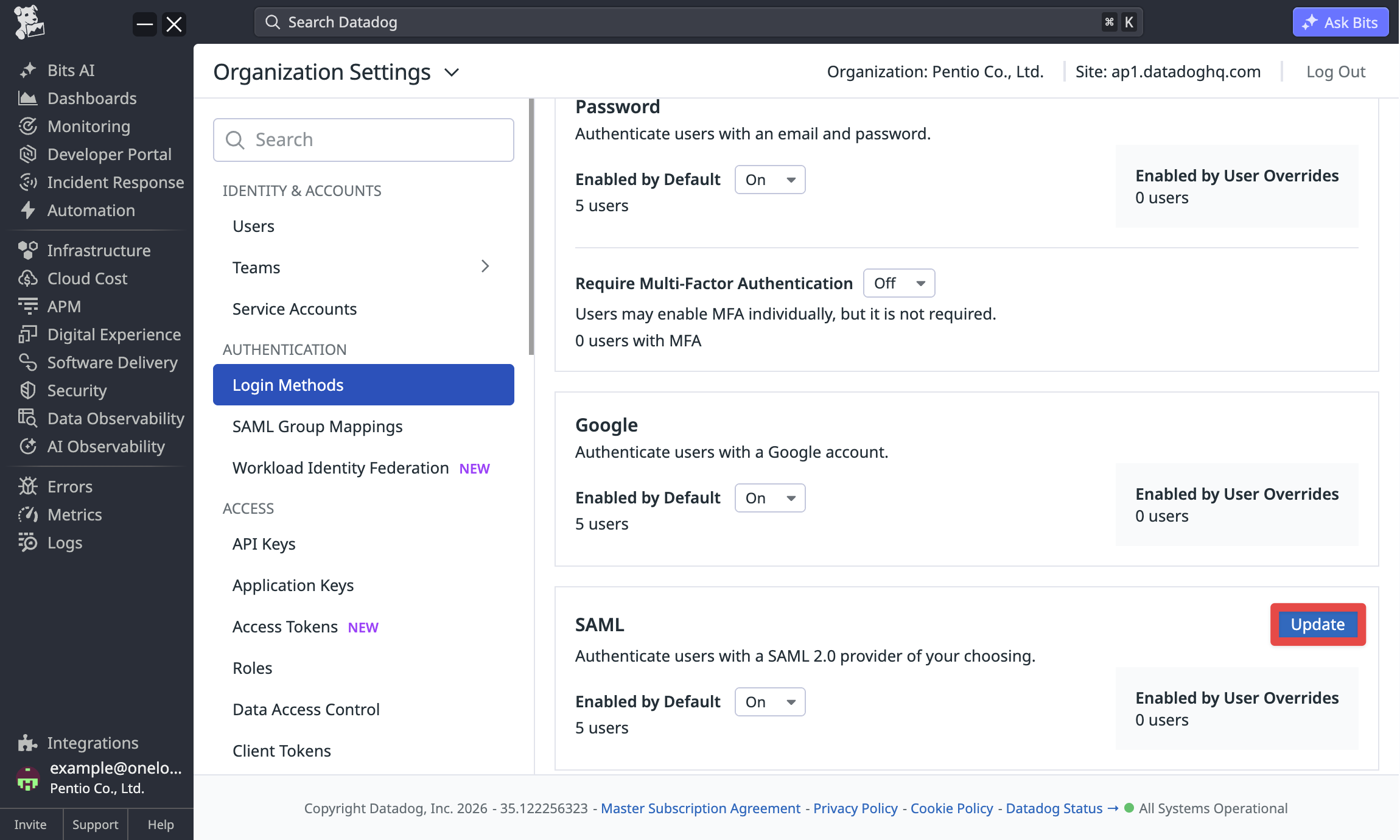Viewport: 1400px width, 840px height.
Task: Click the Logs icon in sidebar
Action: point(28,543)
